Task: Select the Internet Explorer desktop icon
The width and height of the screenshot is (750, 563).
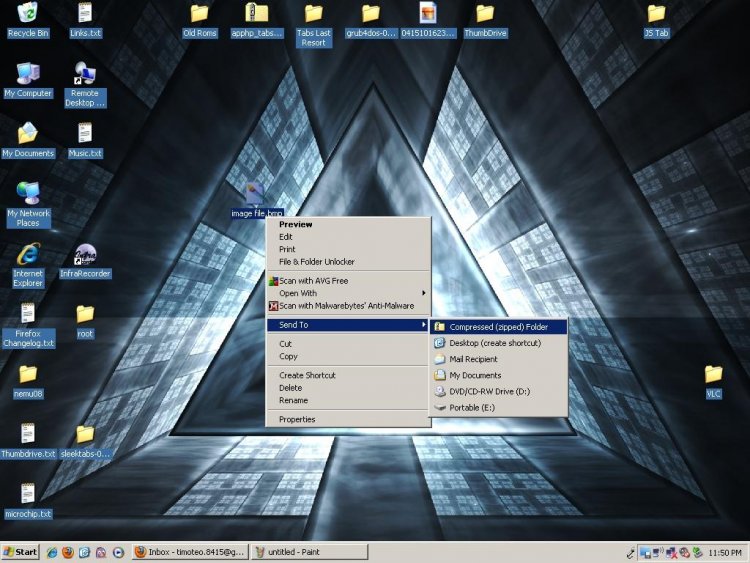Action: click(x=28, y=265)
